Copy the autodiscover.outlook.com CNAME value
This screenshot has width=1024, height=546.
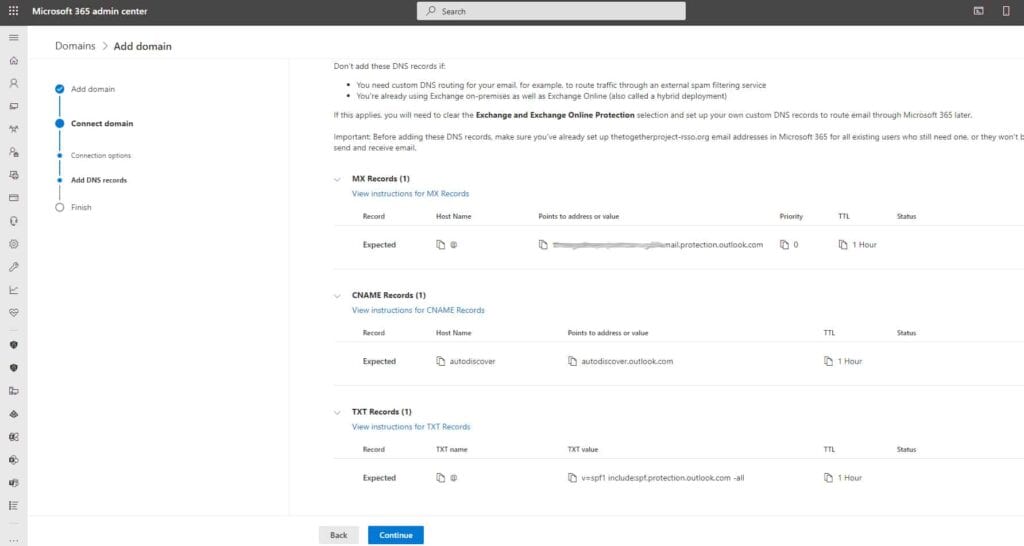point(572,361)
